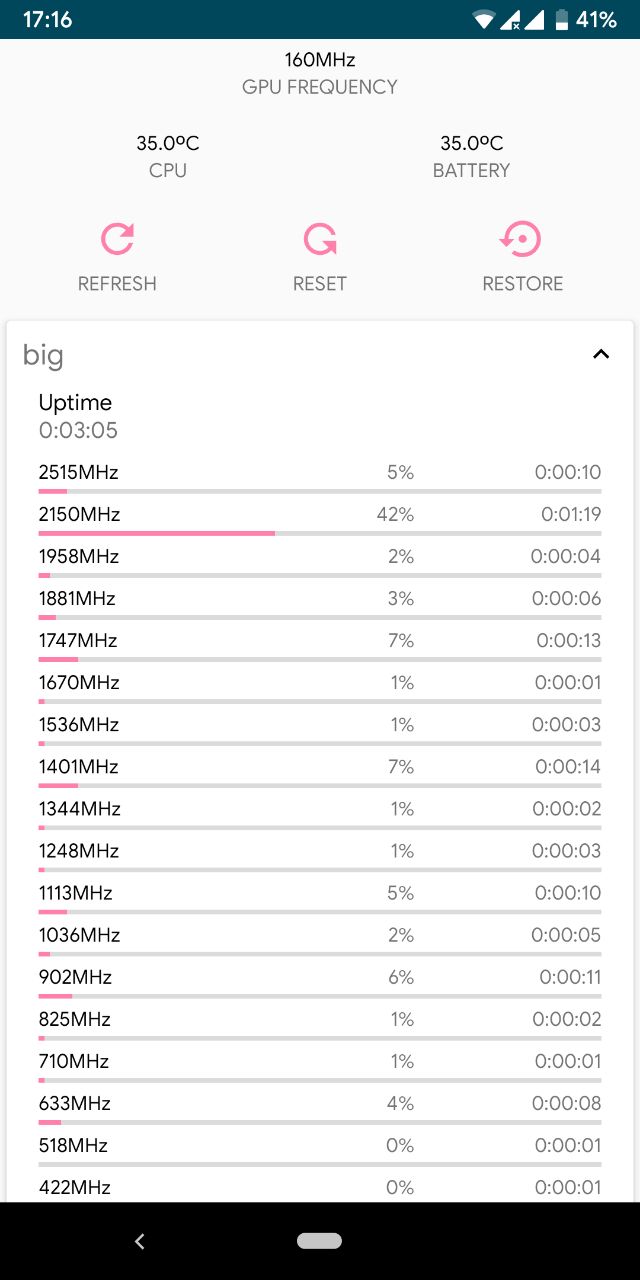The width and height of the screenshot is (640, 1280).
Task: Tap the Android back navigation arrow
Action: click(x=140, y=1241)
